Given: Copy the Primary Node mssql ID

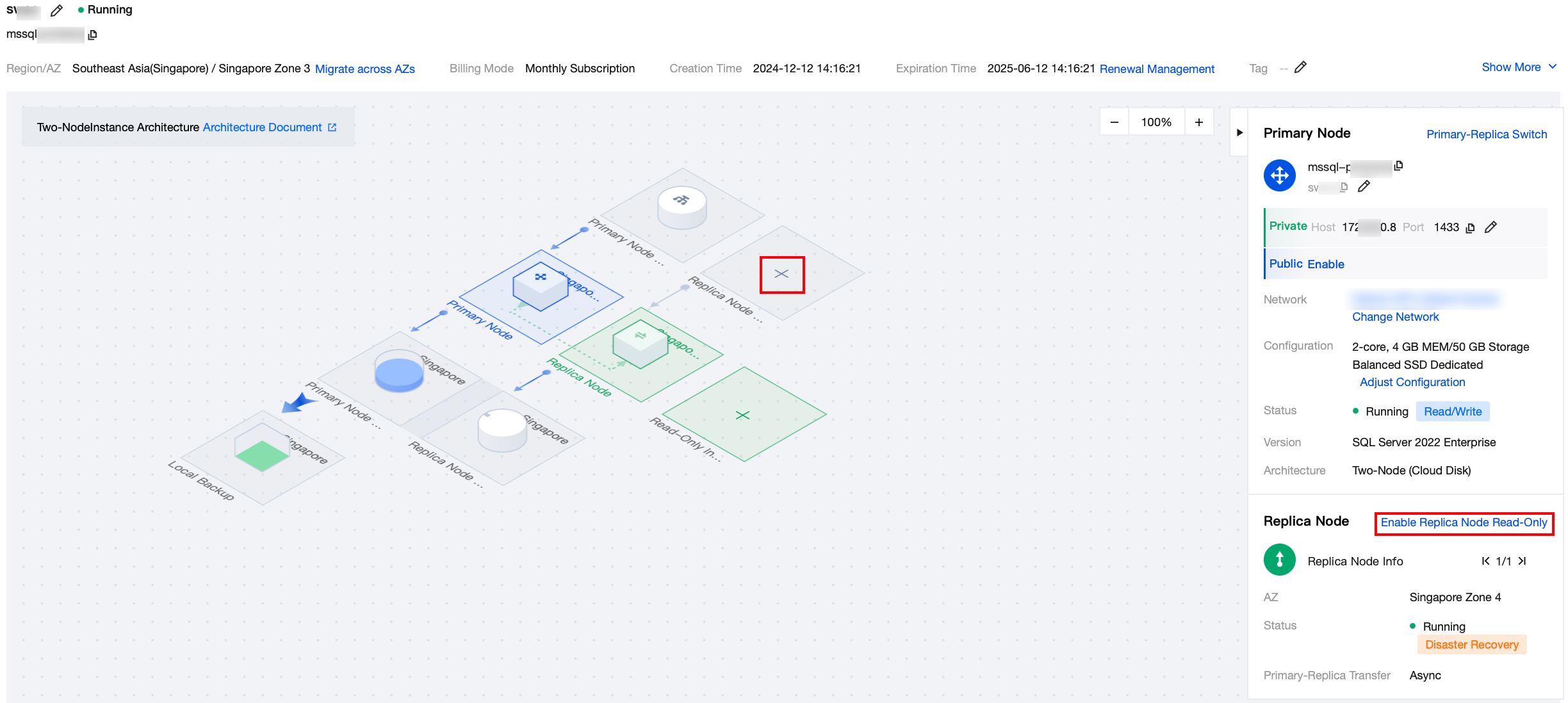Looking at the screenshot, I should [1399, 166].
